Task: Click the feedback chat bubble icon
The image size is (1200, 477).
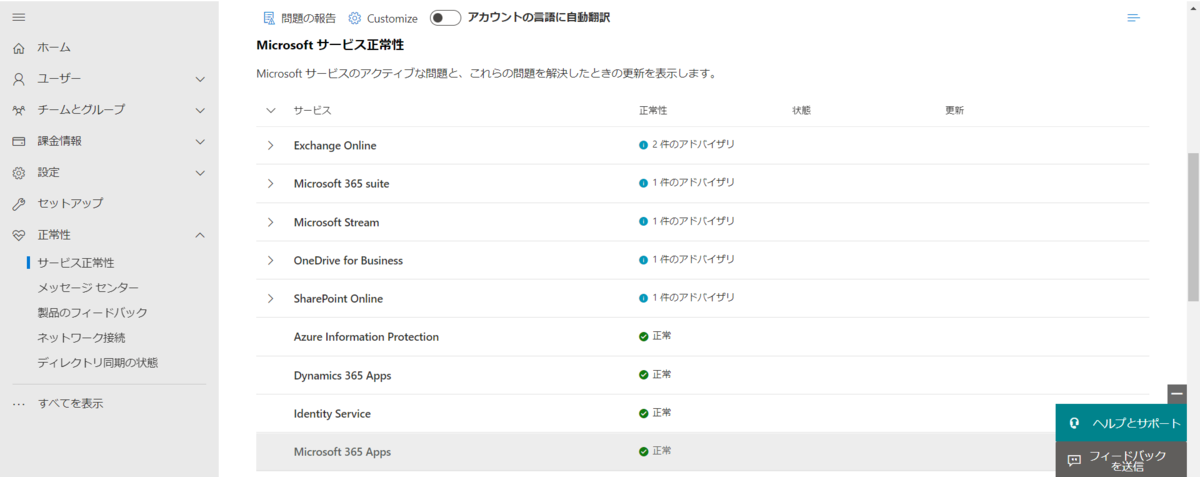Action: point(1074,461)
